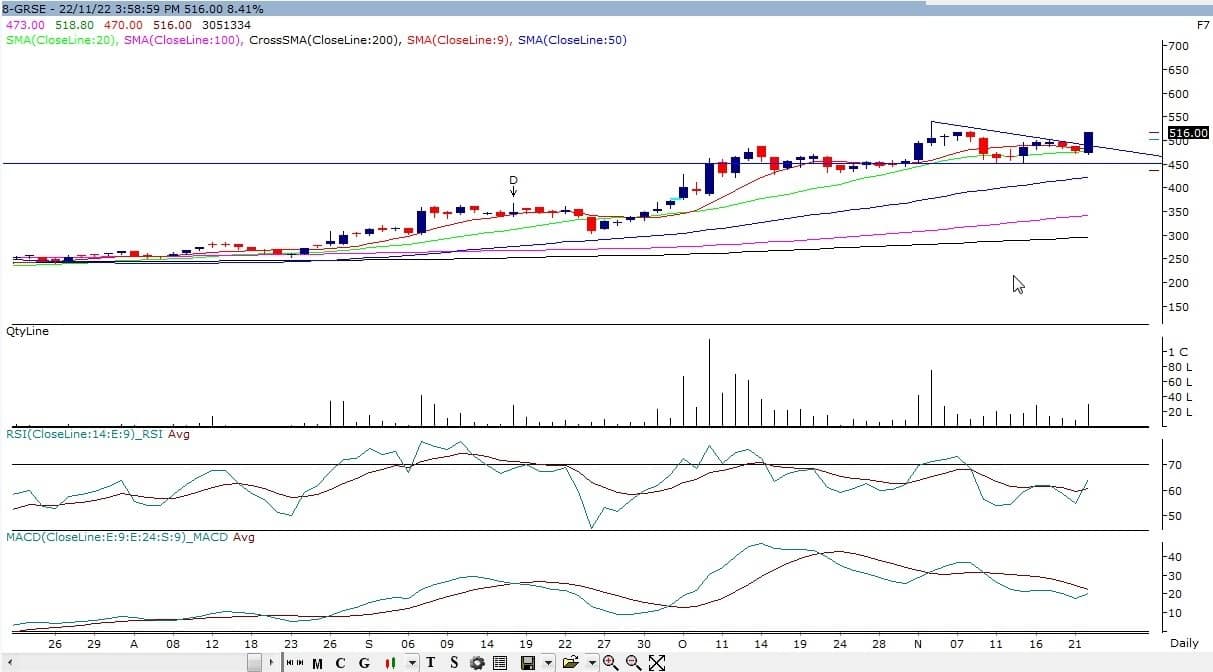Screen dimensions: 1213x672
Task: Zoom in with the plus magnifier
Action: (610, 662)
